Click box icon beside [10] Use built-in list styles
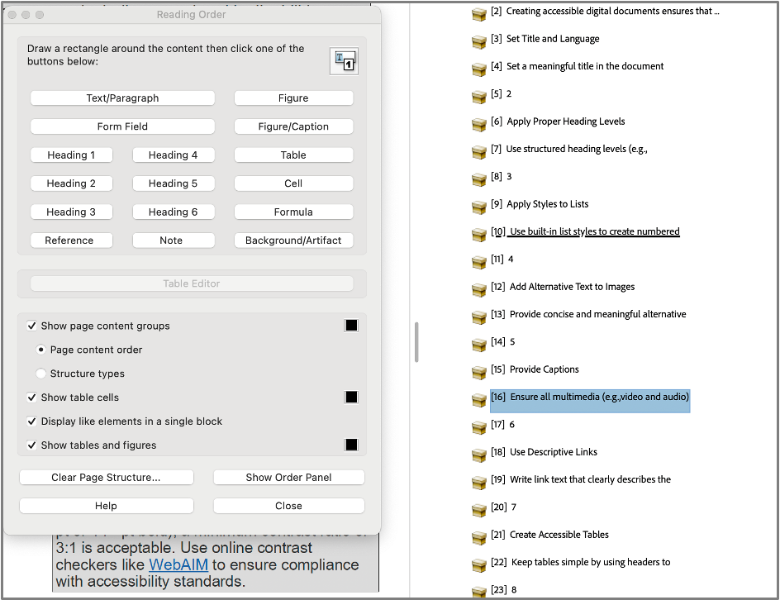Screen dimensions: 780x600 pos(479,235)
